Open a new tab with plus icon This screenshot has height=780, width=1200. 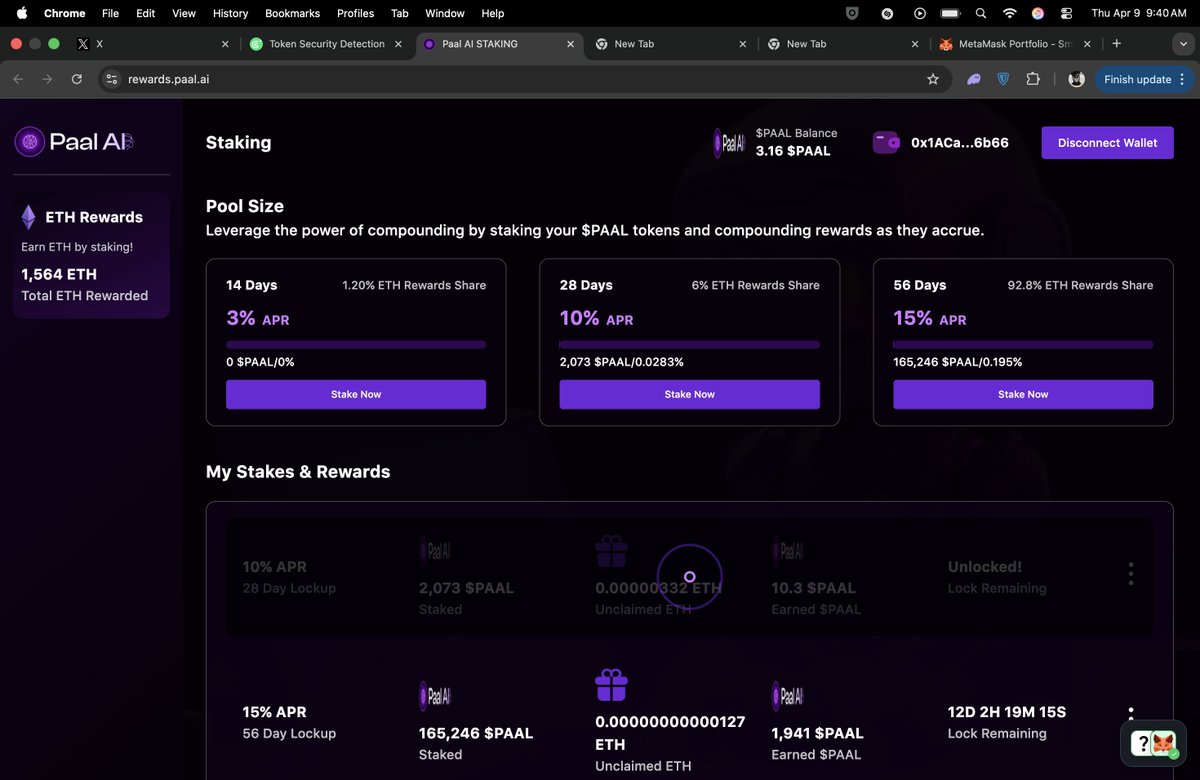pyautogui.click(x=1116, y=43)
